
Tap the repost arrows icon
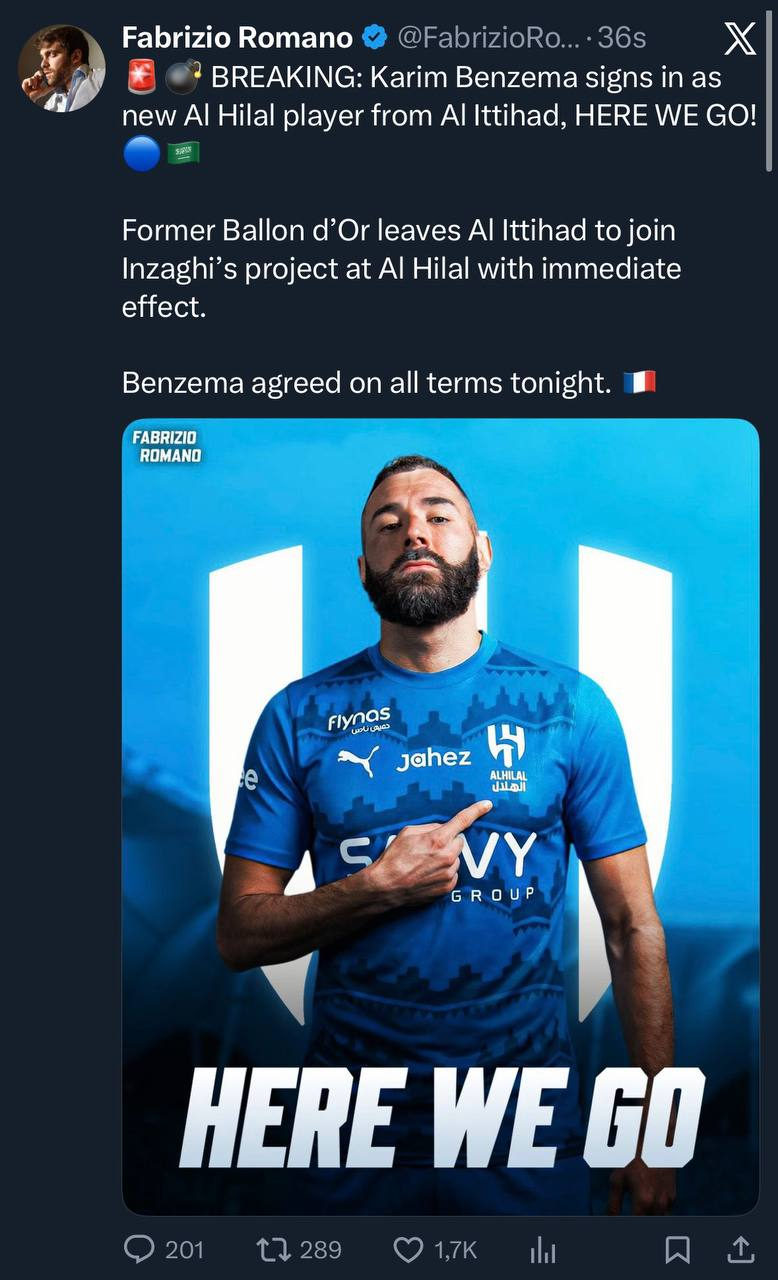tap(270, 1249)
